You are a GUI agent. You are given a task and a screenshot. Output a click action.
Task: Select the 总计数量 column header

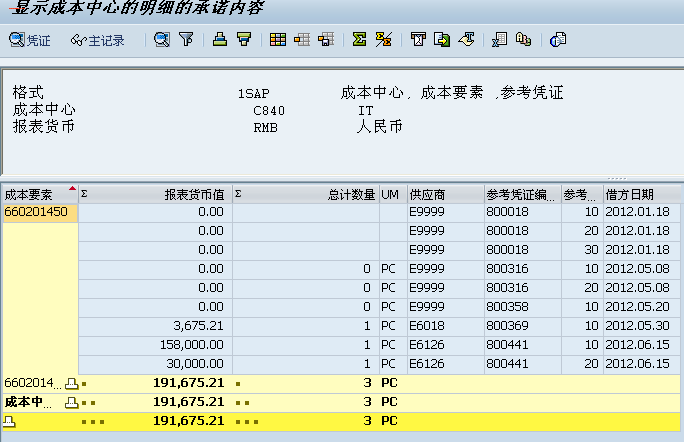point(306,194)
